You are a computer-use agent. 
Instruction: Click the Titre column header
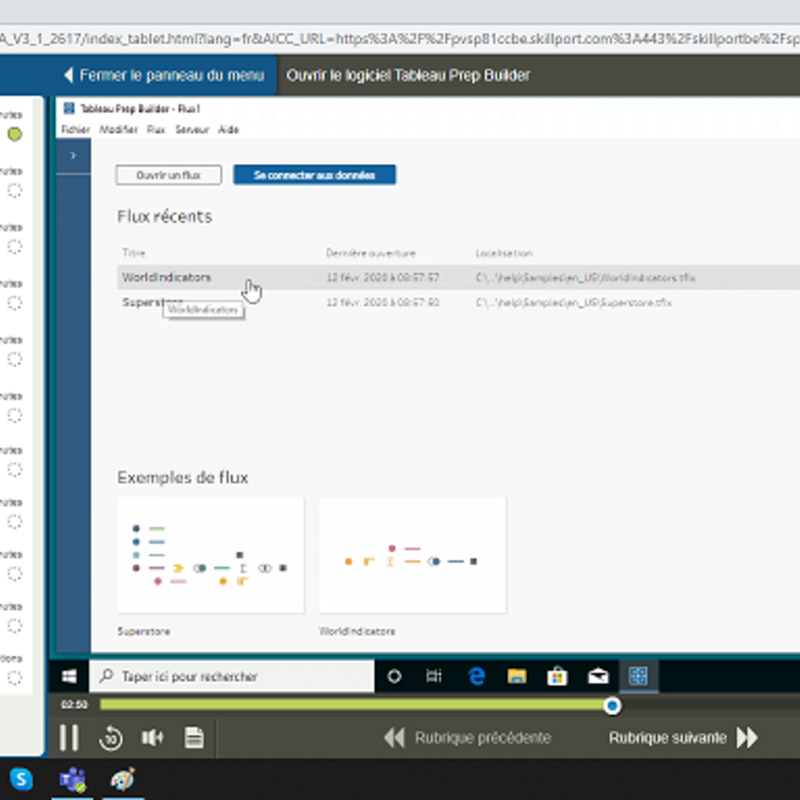point(134,253)
